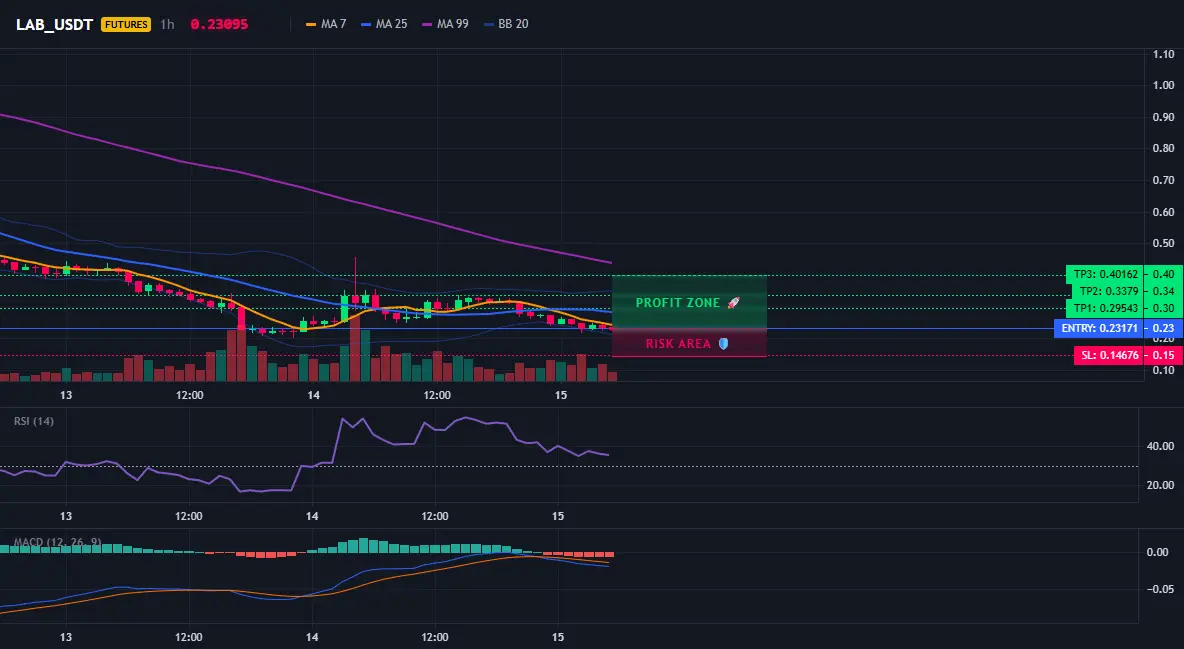Click the yellow FUTURES badge
Image resolution: width=1184 pixels, height=649 pixels.
coord(126,24)
